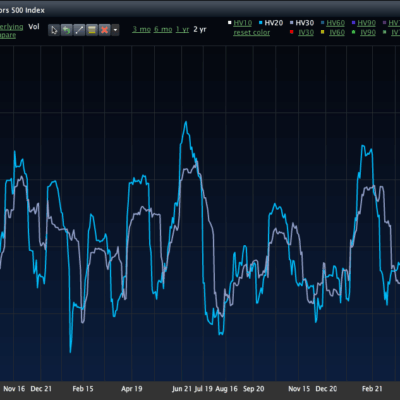Toggle the HV20 series

(274, 23)
